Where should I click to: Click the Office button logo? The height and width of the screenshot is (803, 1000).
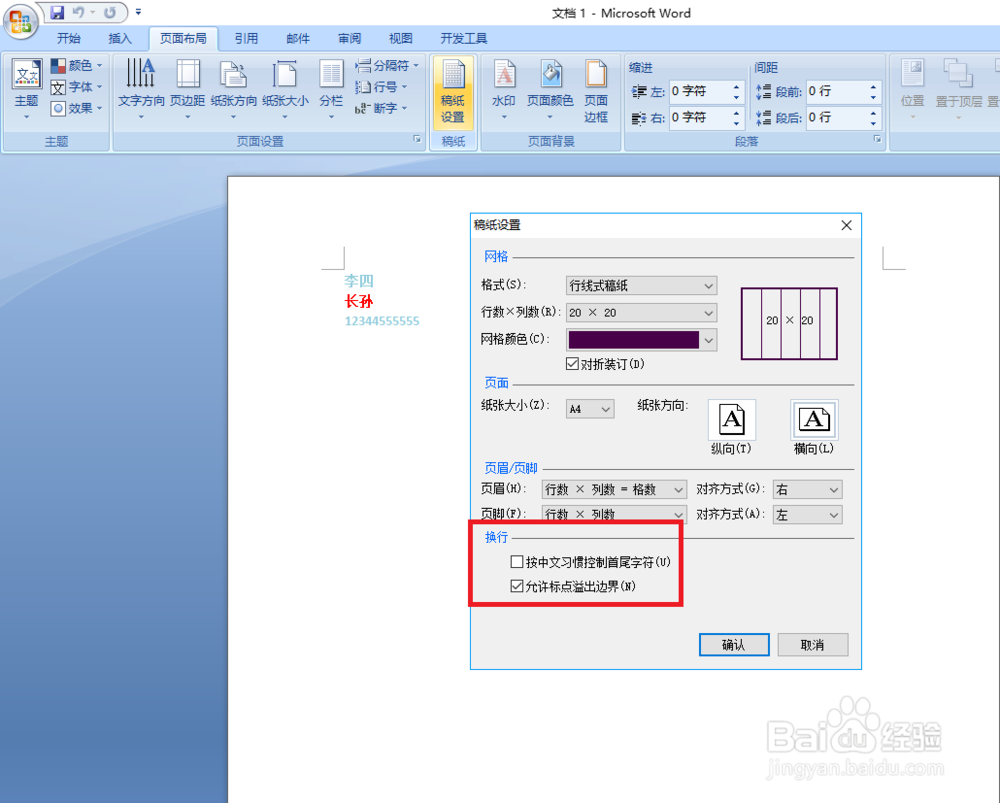[20, 22]
